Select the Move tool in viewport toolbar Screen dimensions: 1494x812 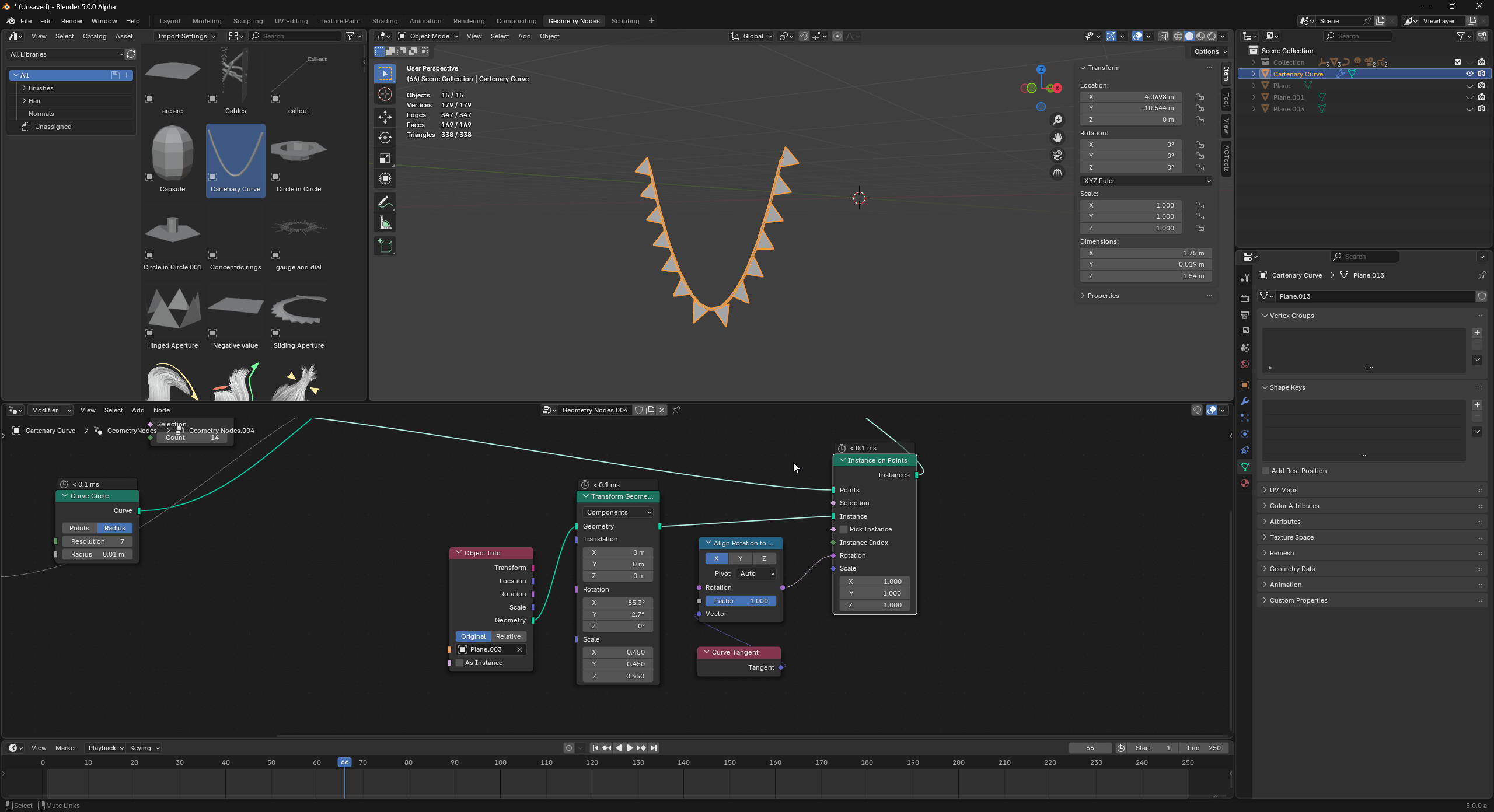[385, 117]
